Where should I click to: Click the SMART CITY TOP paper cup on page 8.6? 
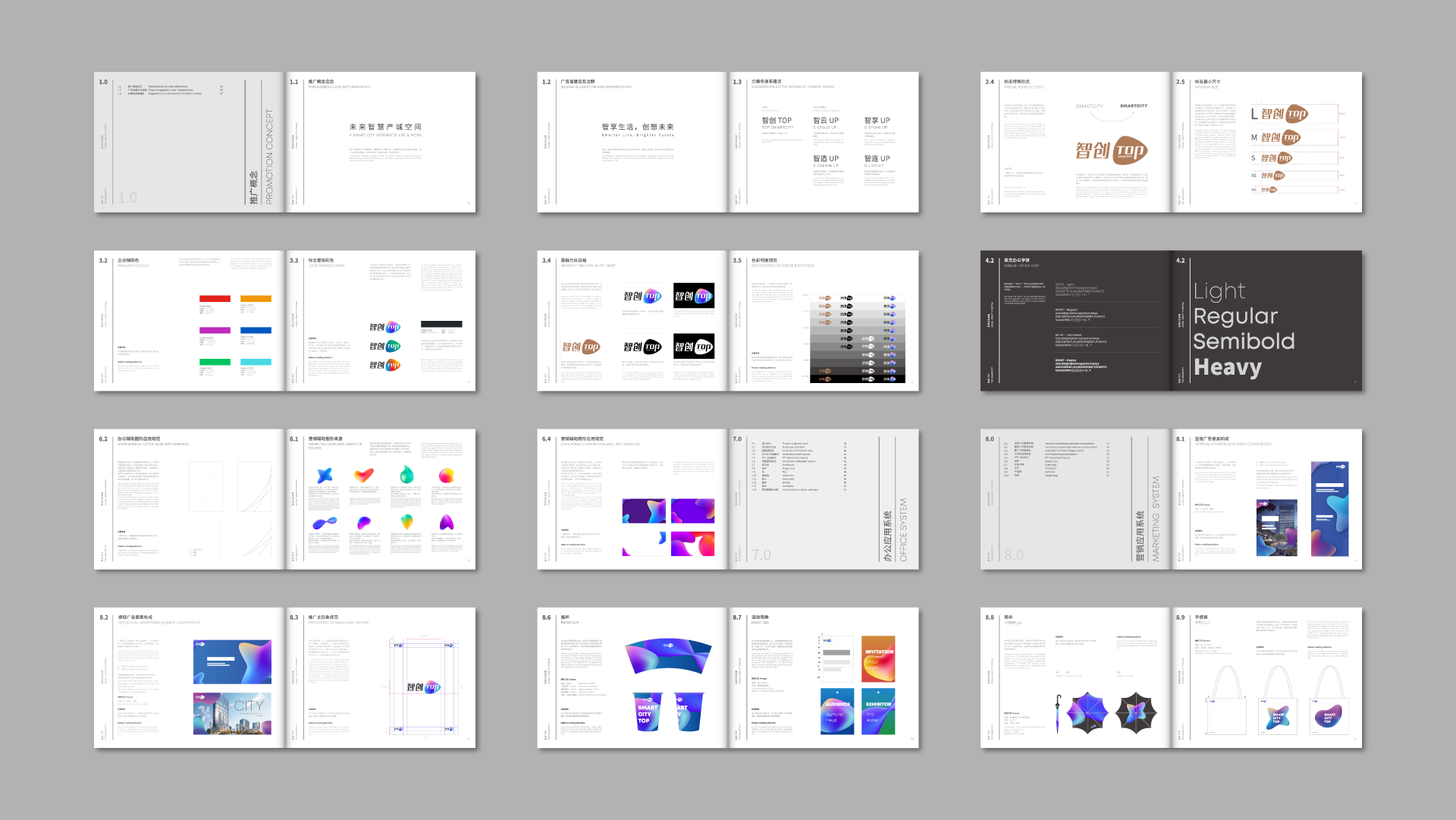(x=647, y=712)
